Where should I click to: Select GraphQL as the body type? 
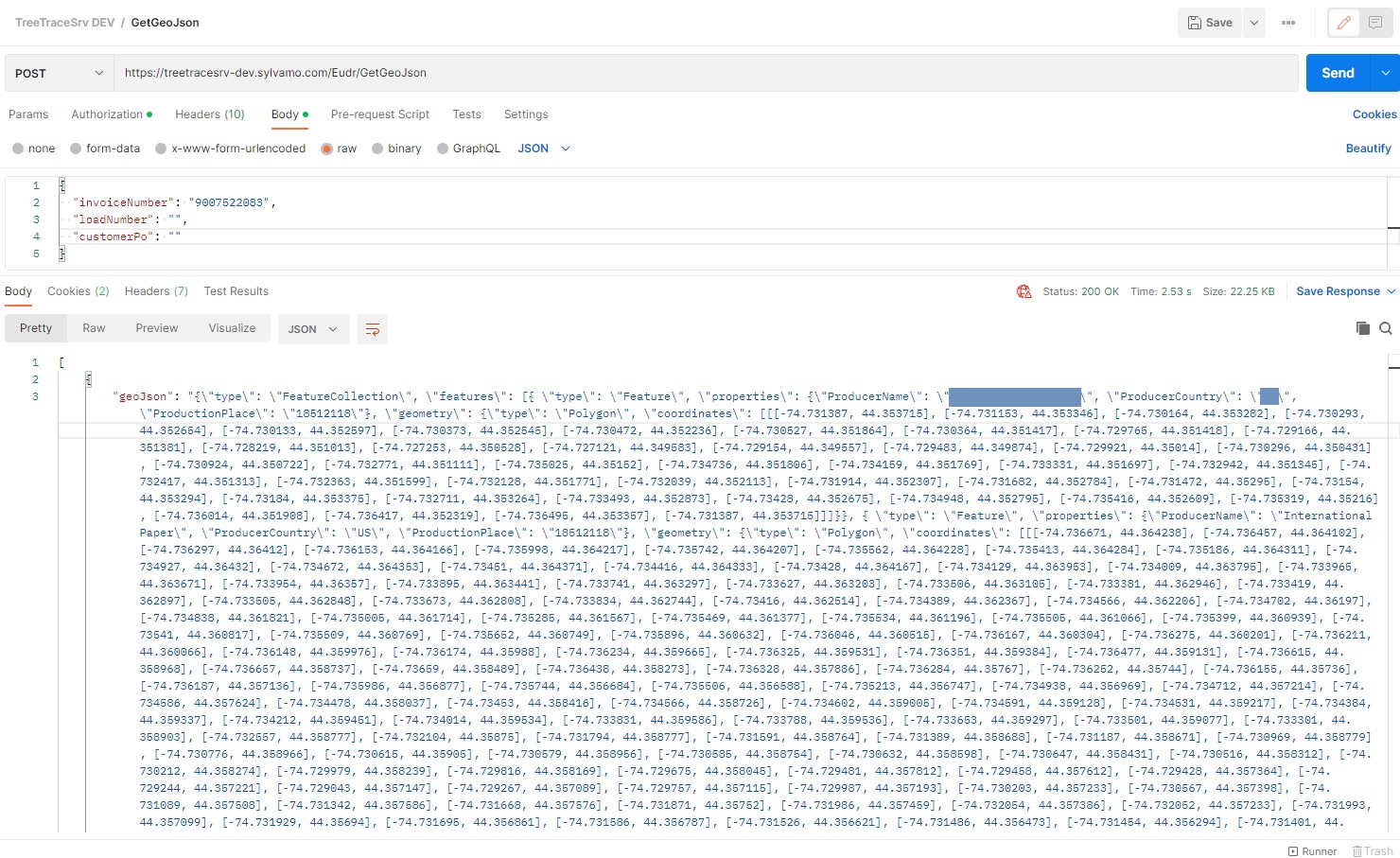[469, 149]
